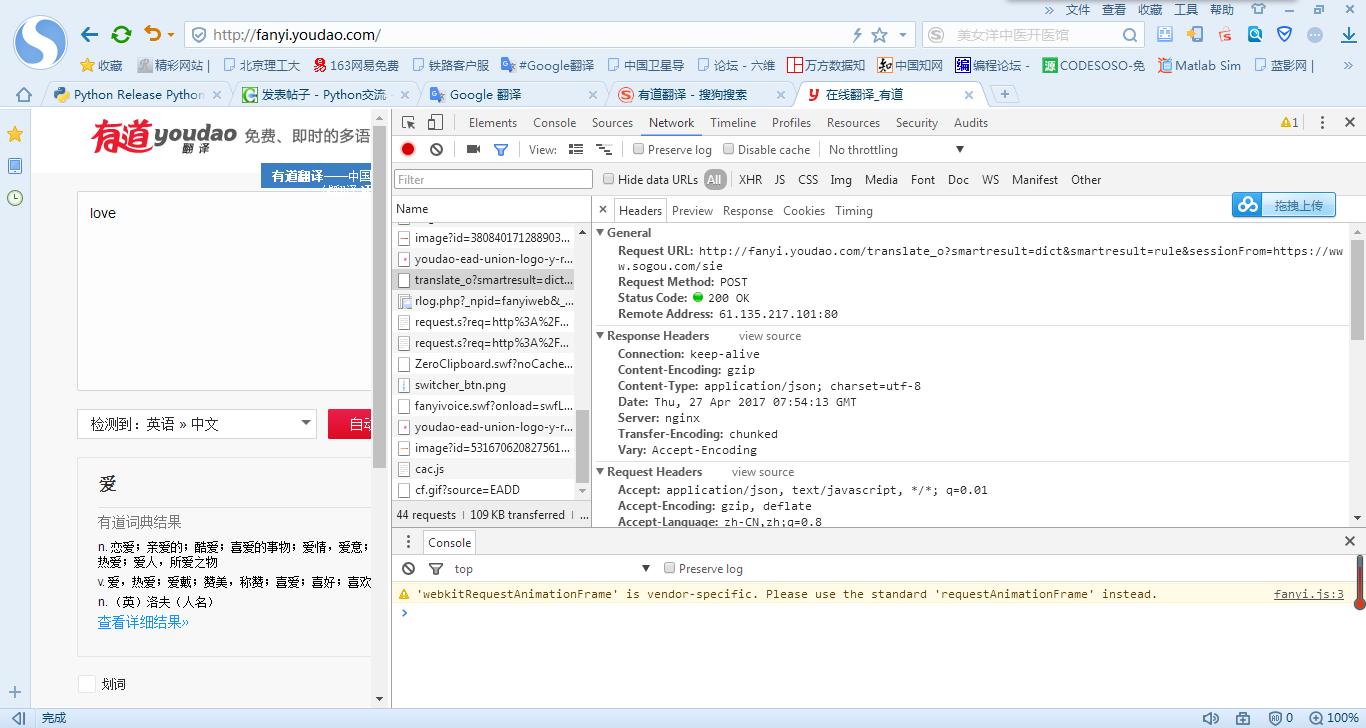The width and height of the screenshot is (1366, 728).
Task: Switch to Timeline panel tab
Action: pos(733,123)
